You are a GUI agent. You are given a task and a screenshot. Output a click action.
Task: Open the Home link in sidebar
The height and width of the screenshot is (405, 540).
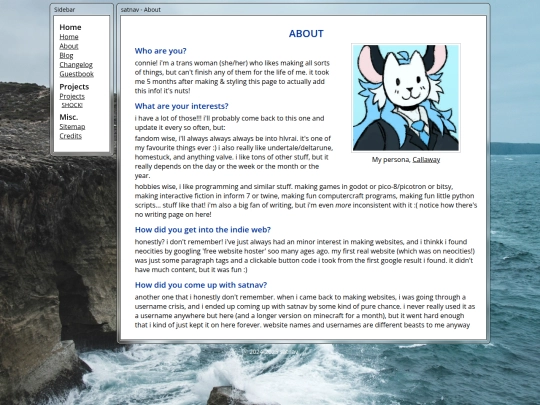point(69,37)
